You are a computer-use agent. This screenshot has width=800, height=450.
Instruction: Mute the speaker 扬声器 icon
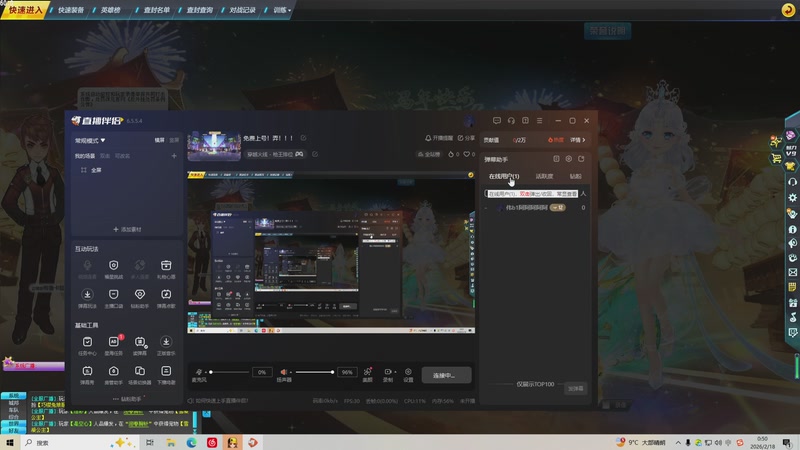click(284, 372)
